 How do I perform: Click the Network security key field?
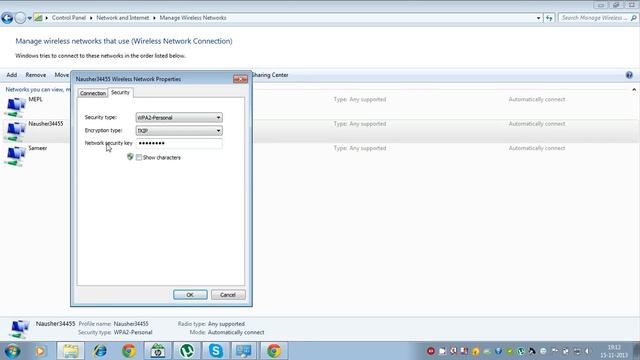click(x=179, y=143)
